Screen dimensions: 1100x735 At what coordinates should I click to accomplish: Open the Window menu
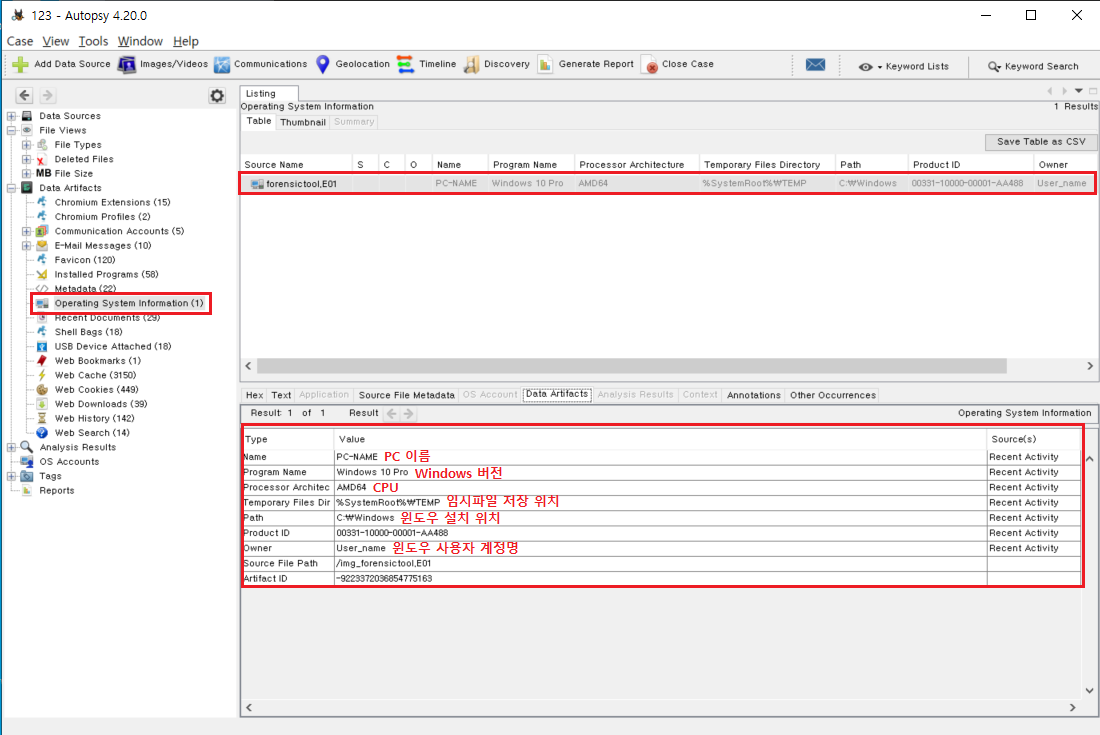(140, 41)
